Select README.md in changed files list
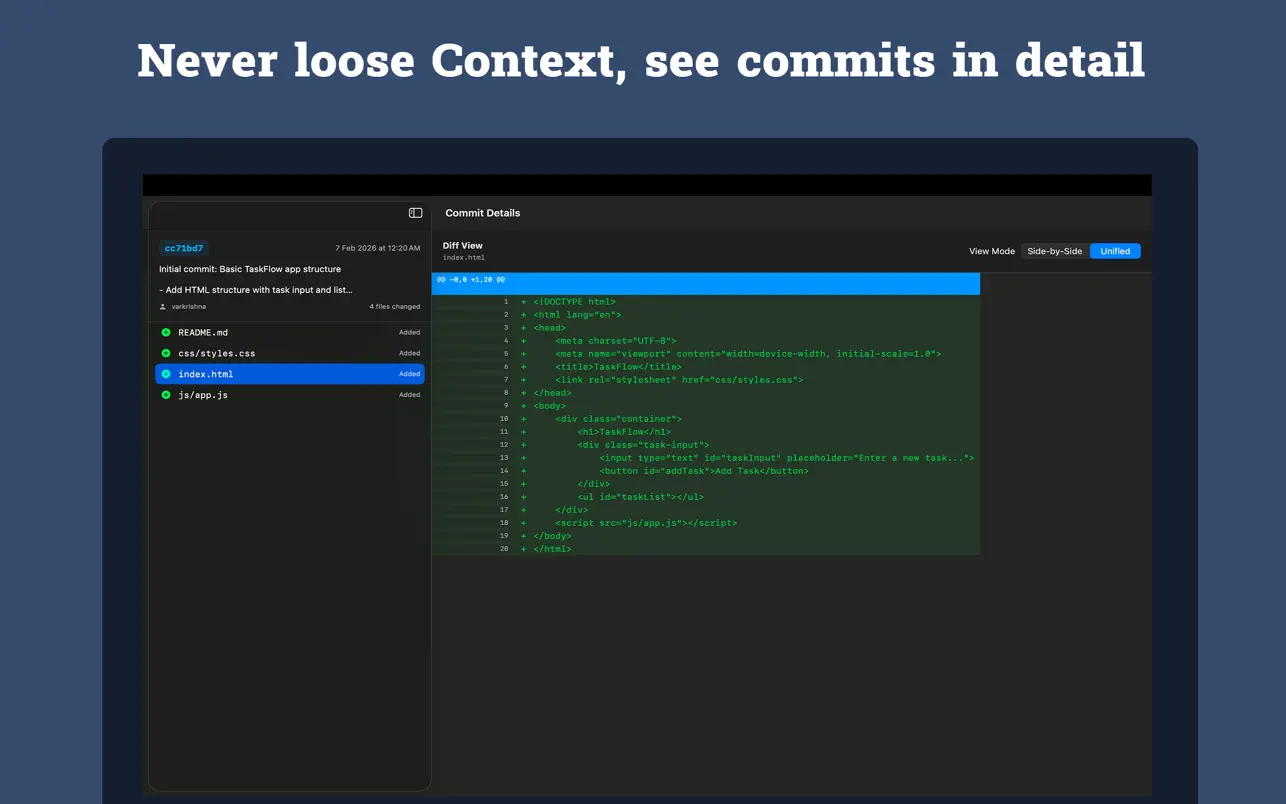This screenshot has height=804, width=1286. point(290,332)
